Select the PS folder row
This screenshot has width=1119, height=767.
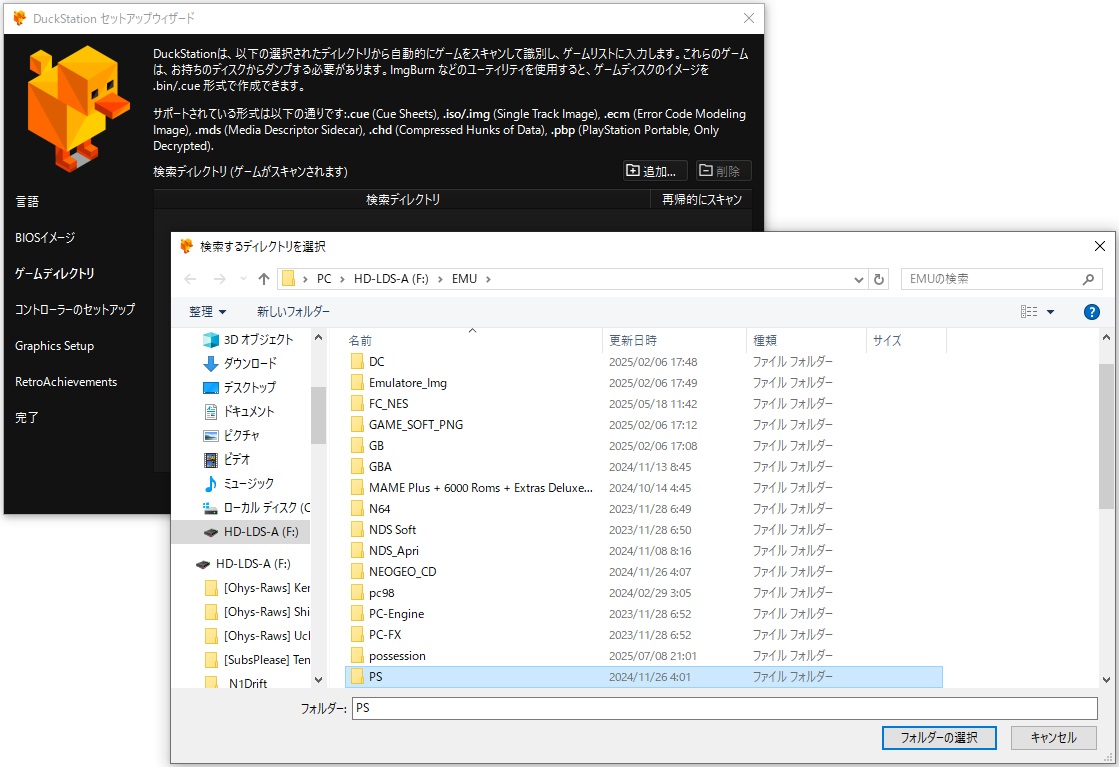[x=644, y=677]
